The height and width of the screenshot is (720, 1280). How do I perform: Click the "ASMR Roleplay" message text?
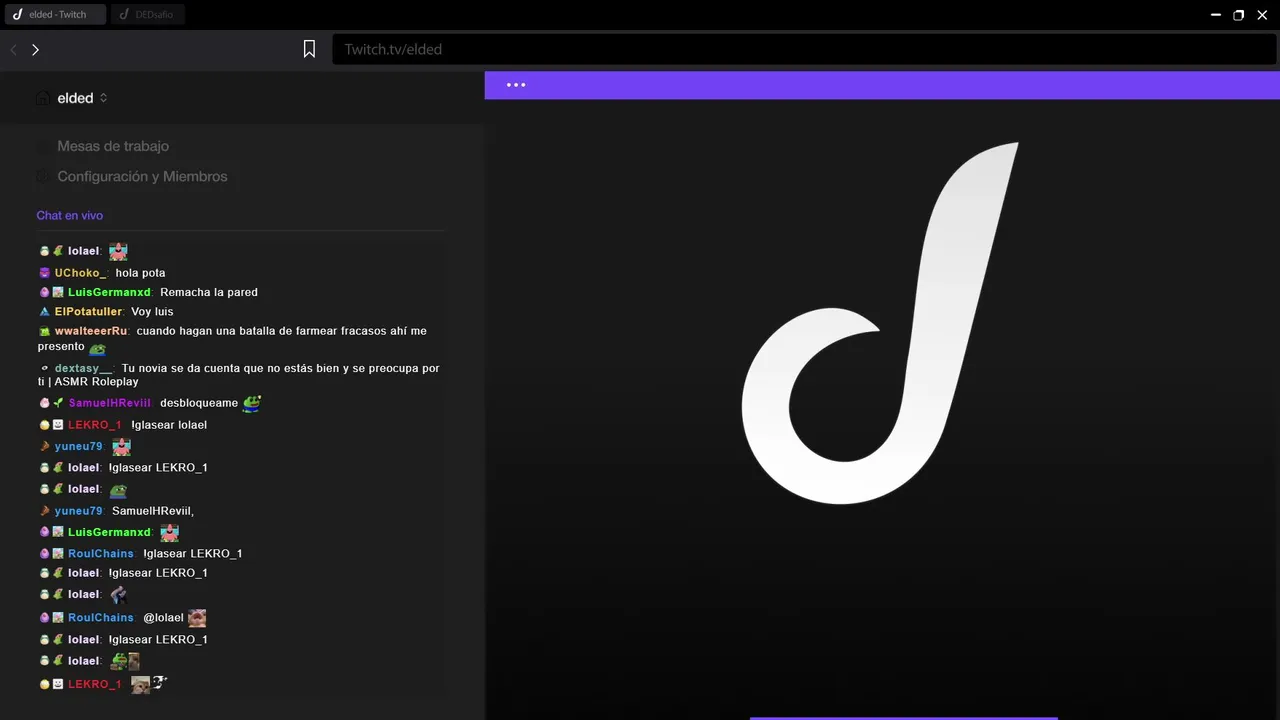tap(97, 382)
